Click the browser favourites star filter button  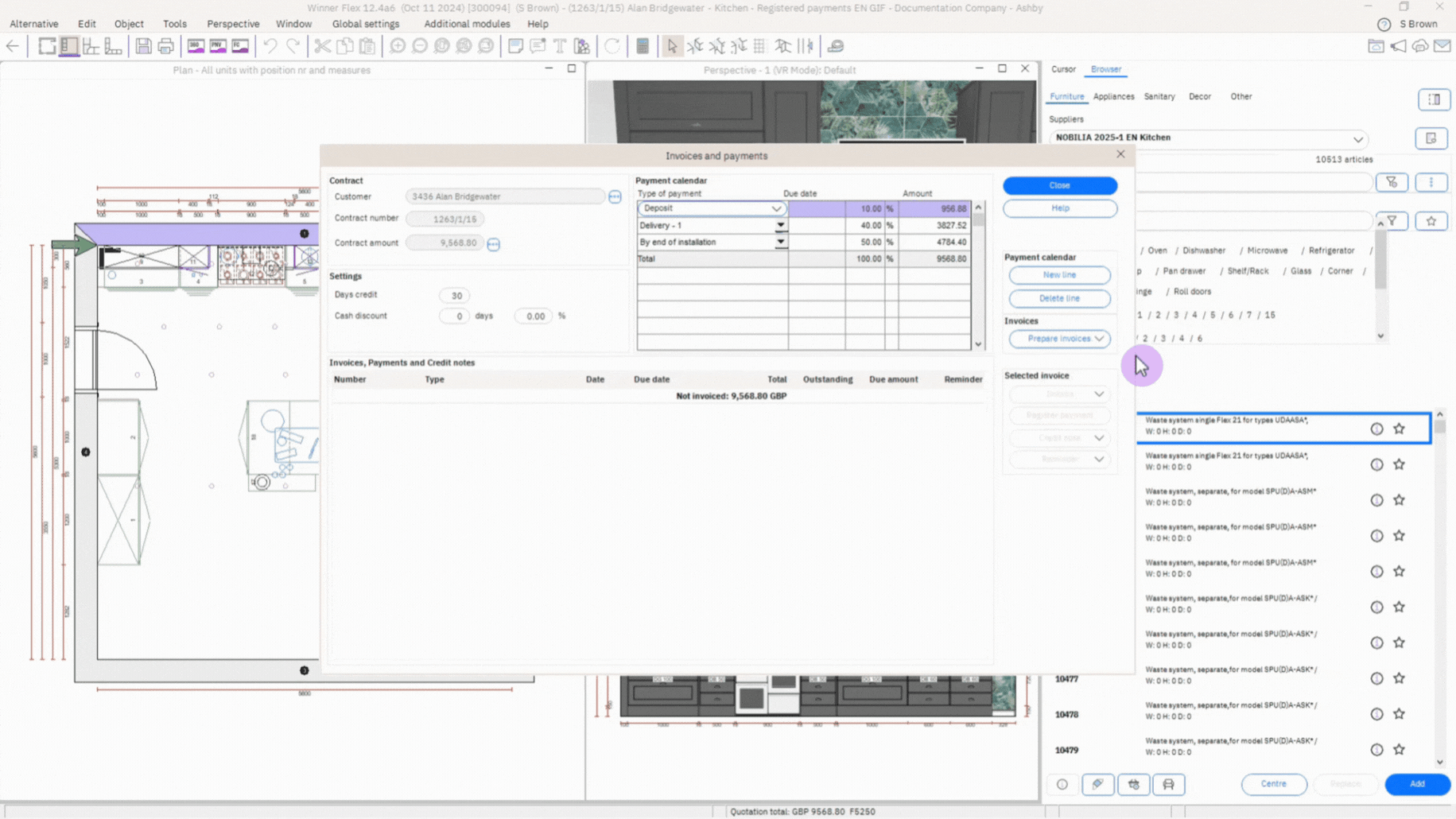click(x=1431, y=221)
